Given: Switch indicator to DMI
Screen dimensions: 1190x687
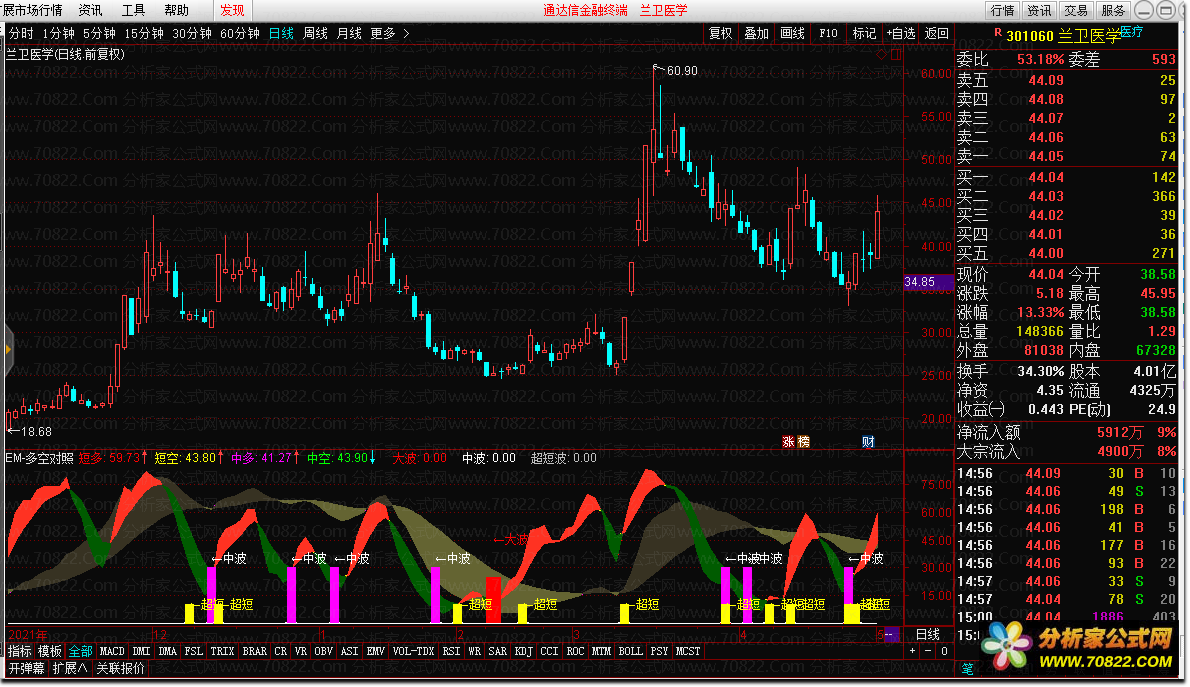Looking at the screenshot, I should 142,651.
